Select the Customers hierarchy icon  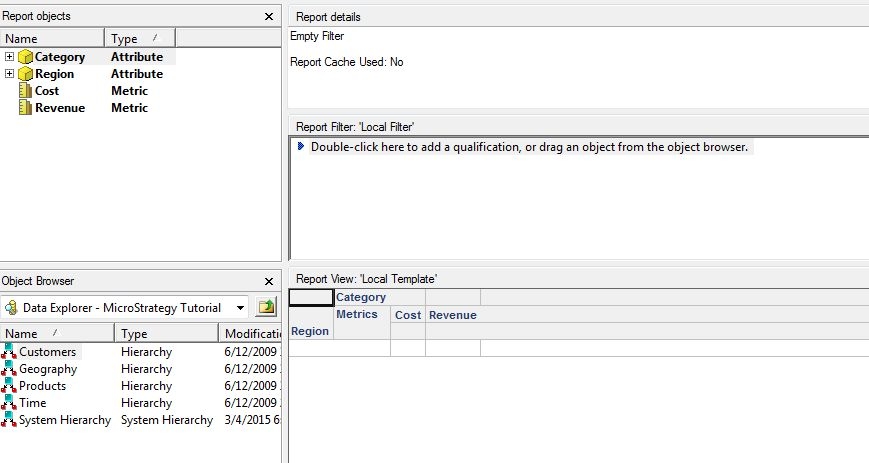9,352
